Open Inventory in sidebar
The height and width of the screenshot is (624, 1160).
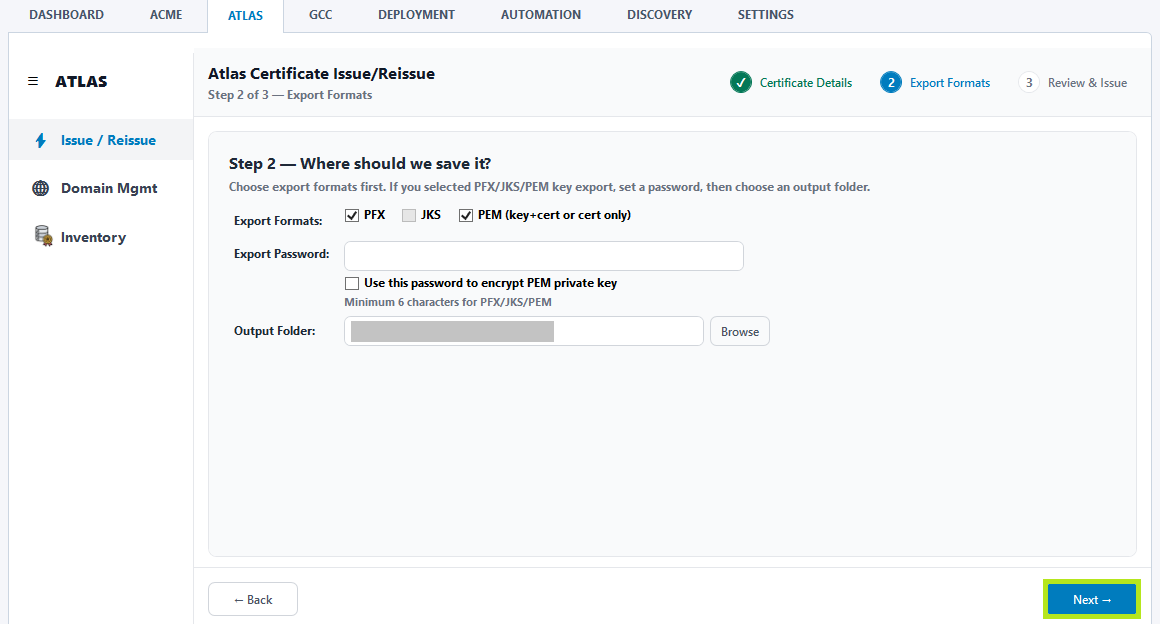[101, 237]
